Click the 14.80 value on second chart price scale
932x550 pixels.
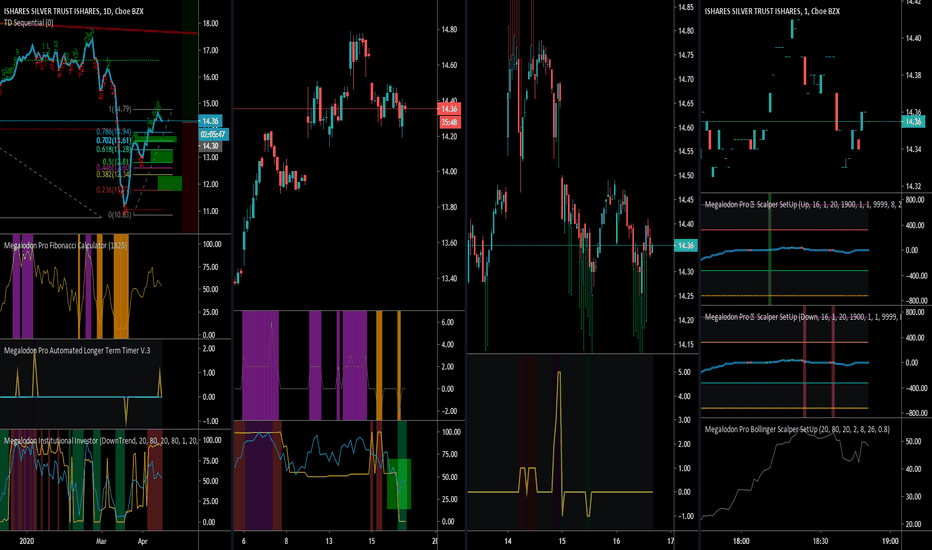point(449,29)
